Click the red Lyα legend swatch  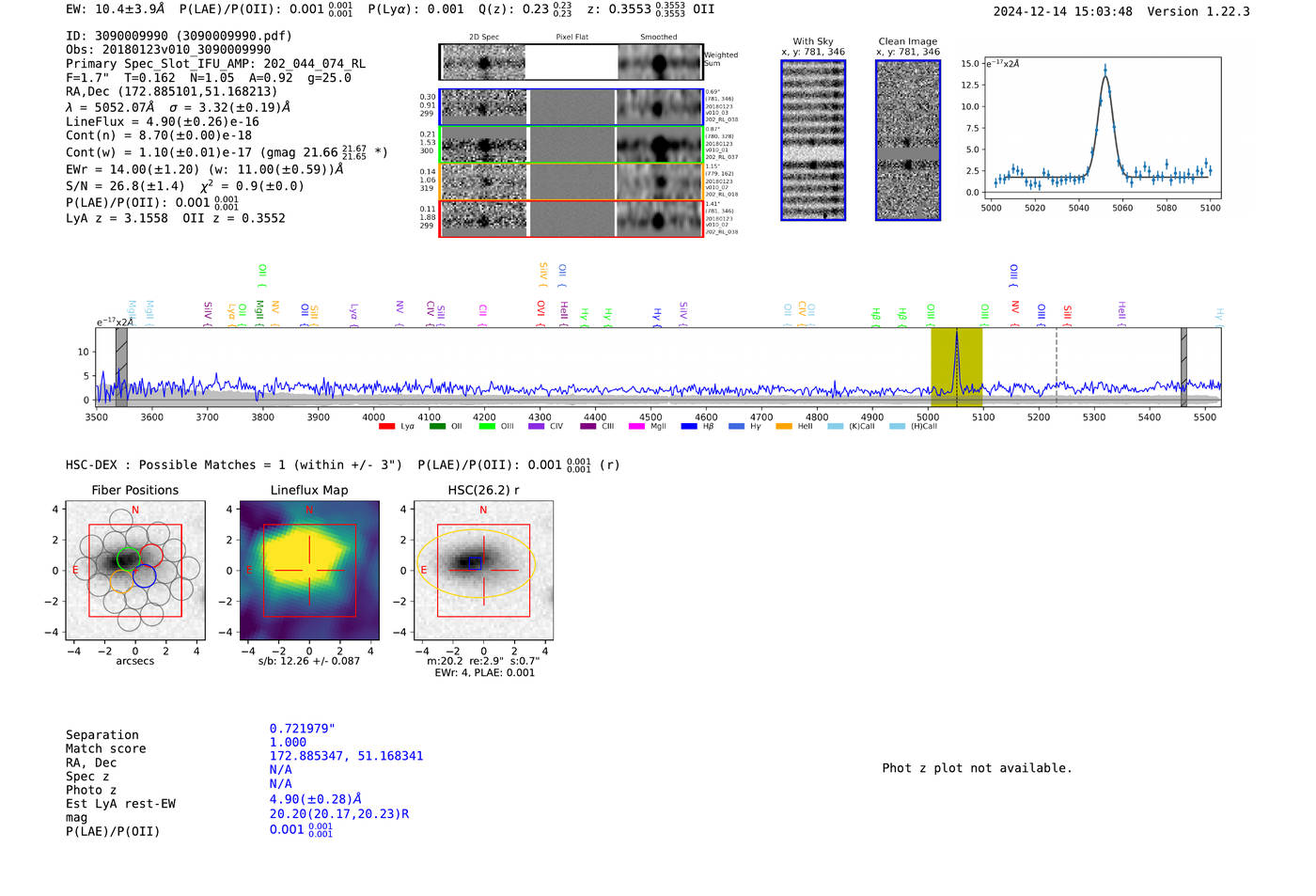(x=386, y=426)
